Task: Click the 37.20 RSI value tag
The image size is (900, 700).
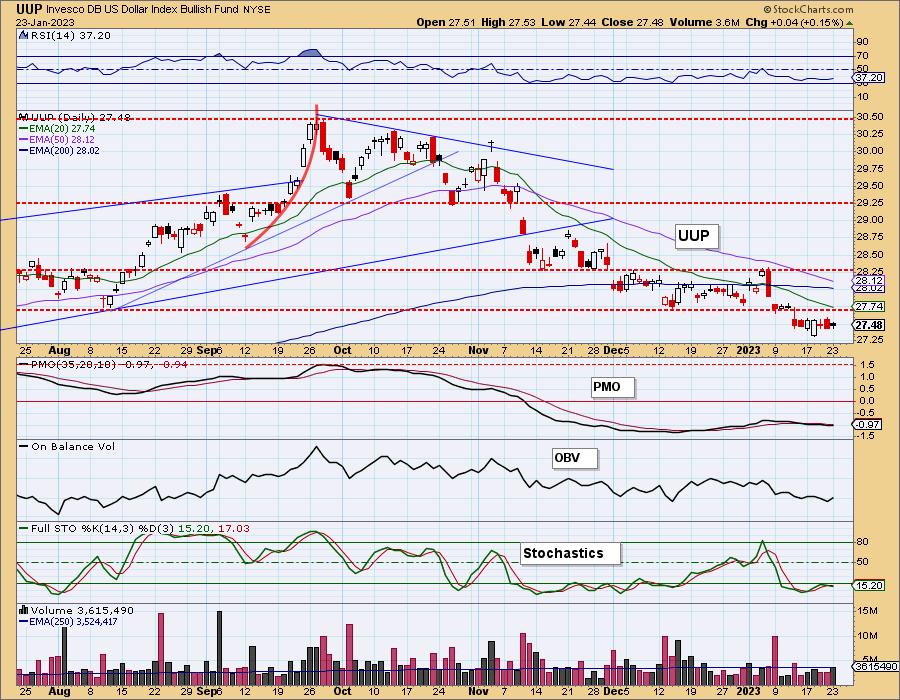Action: pos(868,77)
